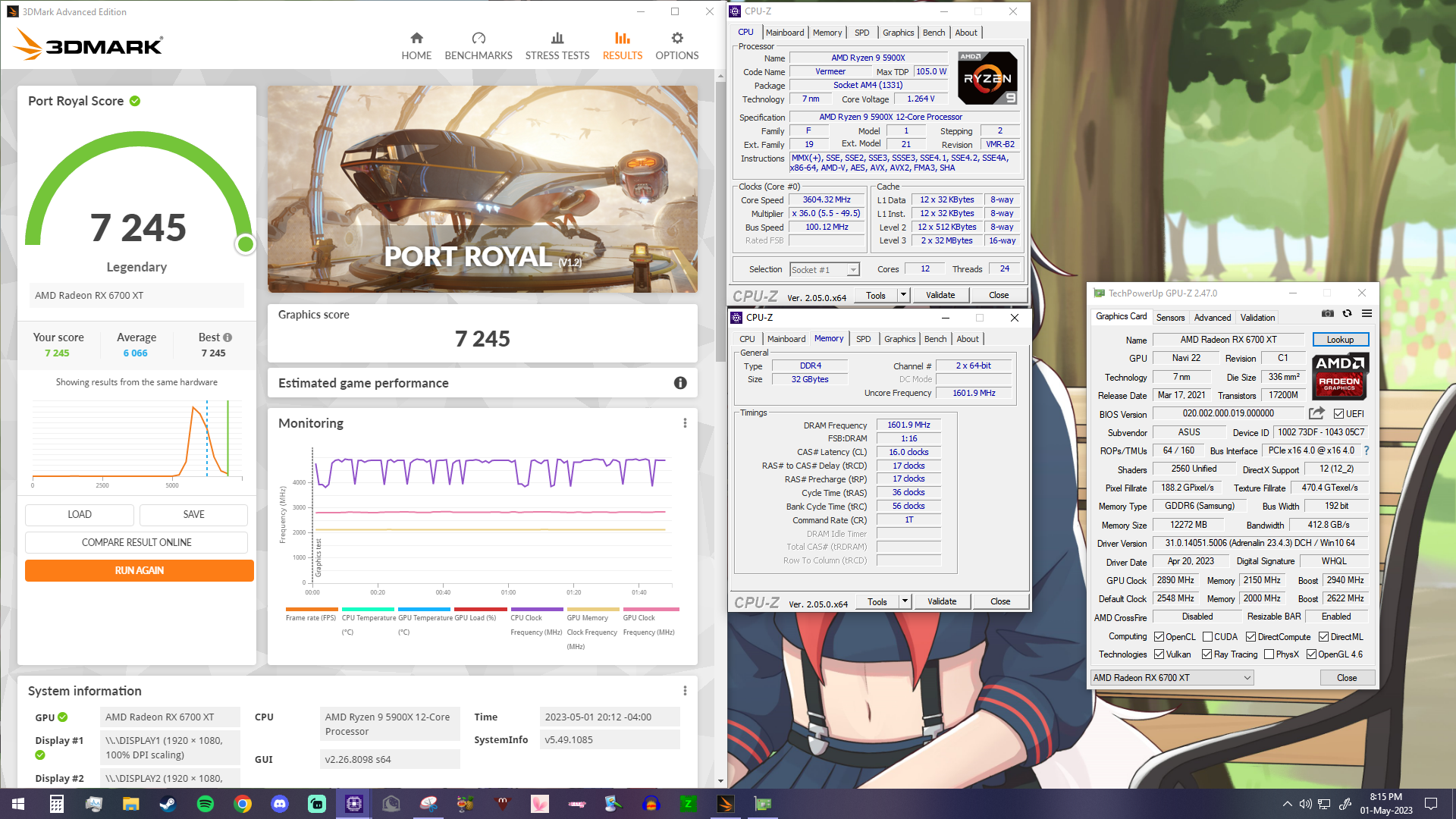Toggle Ray Tracing checkbox in GPU-Z
The image size is (1456, 819).
[1207, 654]
